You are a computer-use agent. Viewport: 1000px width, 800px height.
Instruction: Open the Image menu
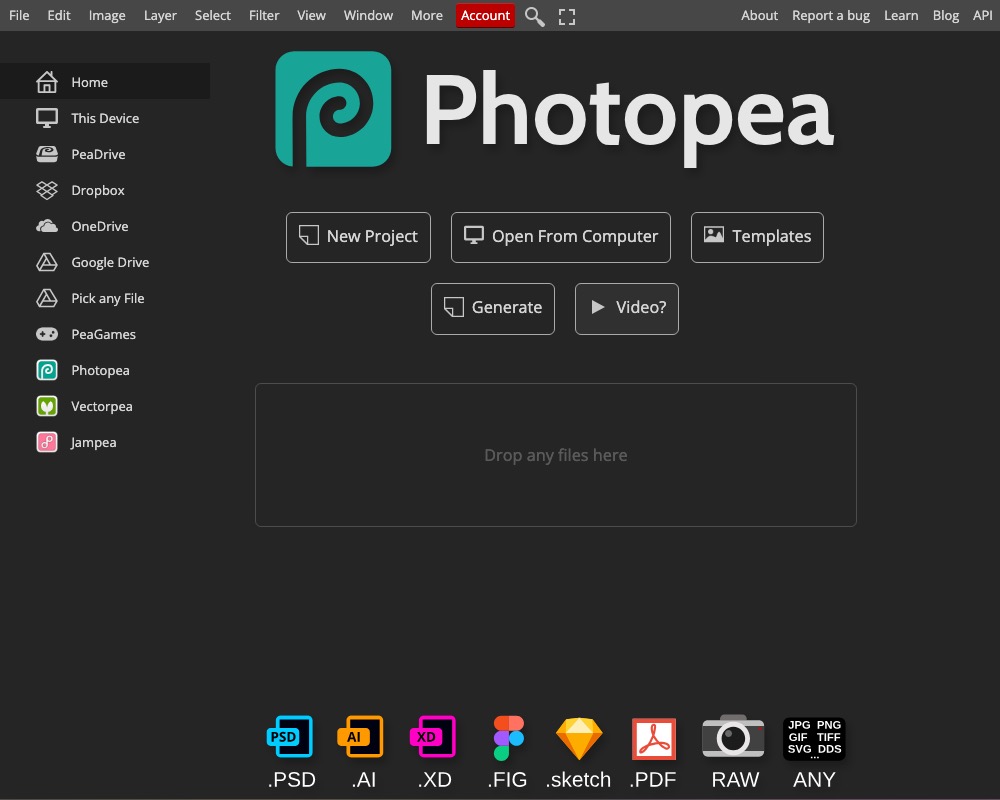point(107,15)
